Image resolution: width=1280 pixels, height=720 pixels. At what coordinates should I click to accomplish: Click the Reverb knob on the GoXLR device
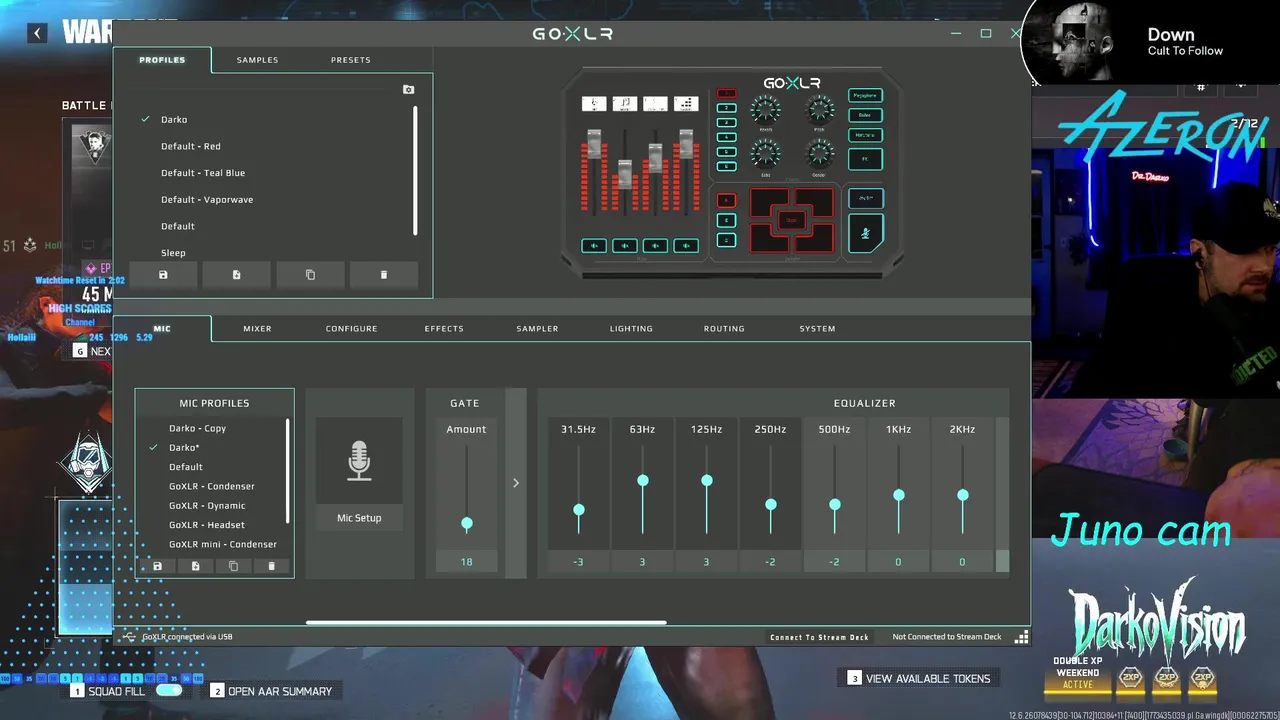click(766, 109)
